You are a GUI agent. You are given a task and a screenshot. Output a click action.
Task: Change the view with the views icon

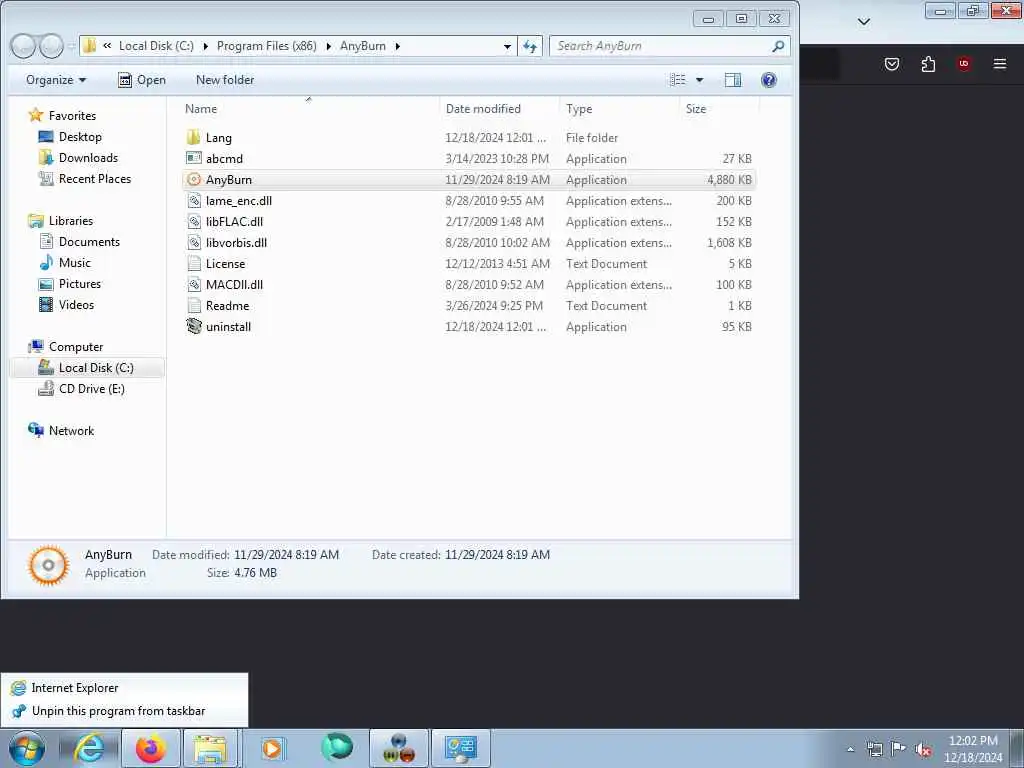coord(678,80)
